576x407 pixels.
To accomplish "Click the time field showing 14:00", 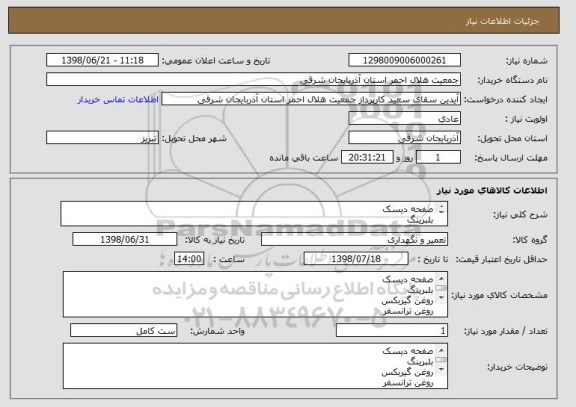I will pyautogui.click(x=189, y=259).
